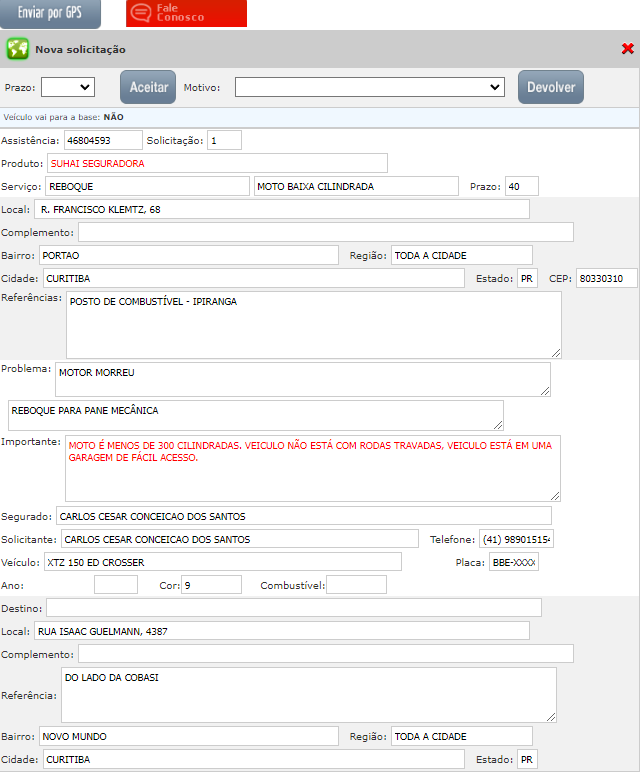The height and width of the screenshot is (772, 642).
Task: Click the Importante textarea with red text
Action: pos(313,469)
